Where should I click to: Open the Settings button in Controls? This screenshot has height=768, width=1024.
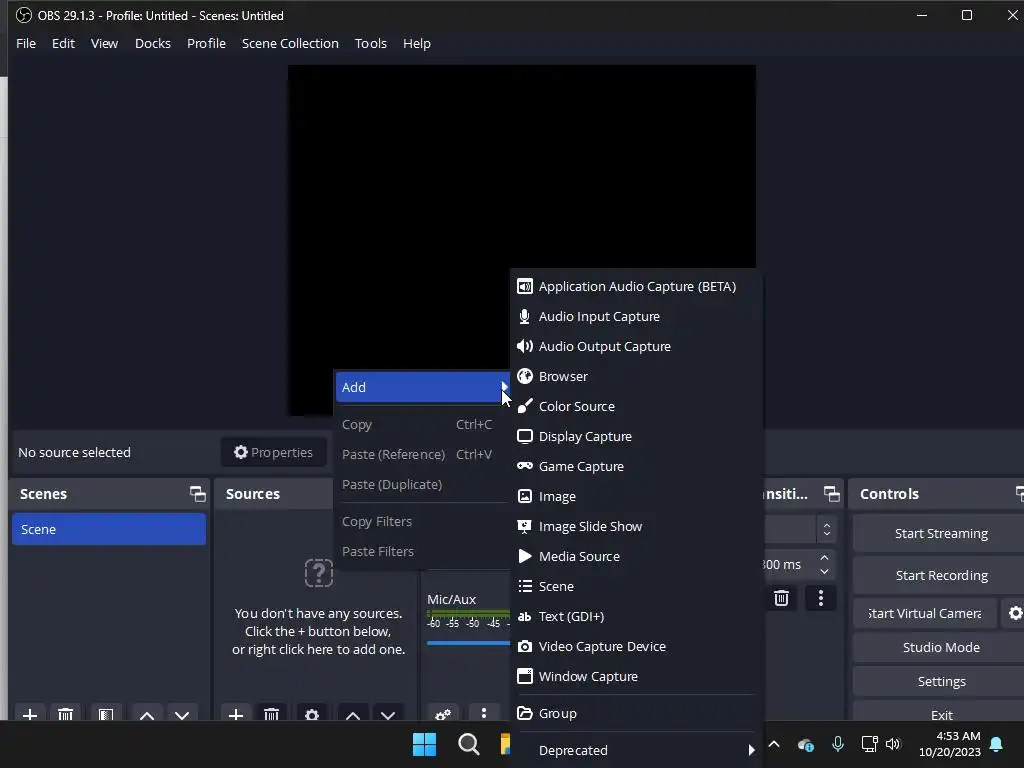(x=940, y=682)
